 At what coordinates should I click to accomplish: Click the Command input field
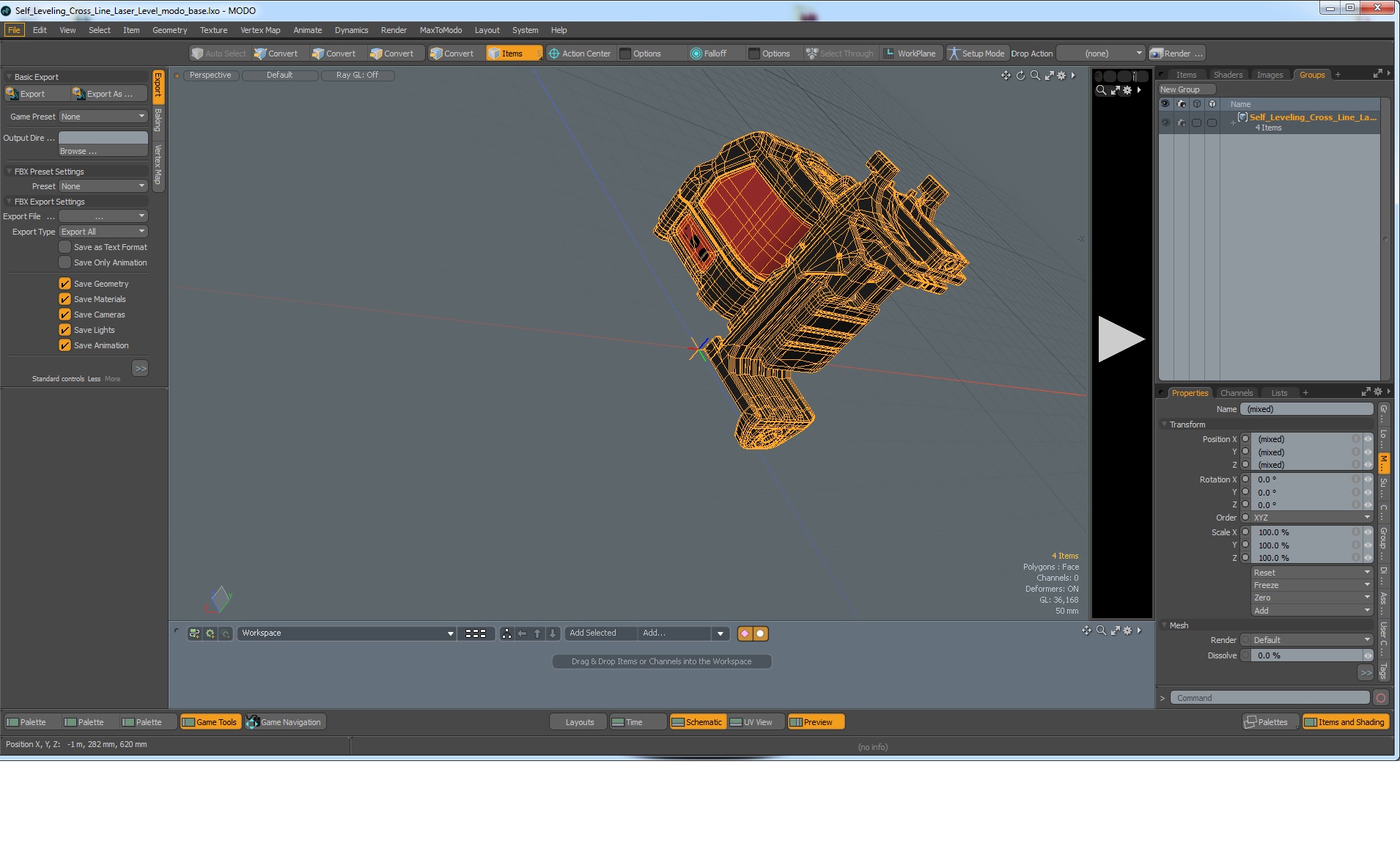(x=1269, y=698)
